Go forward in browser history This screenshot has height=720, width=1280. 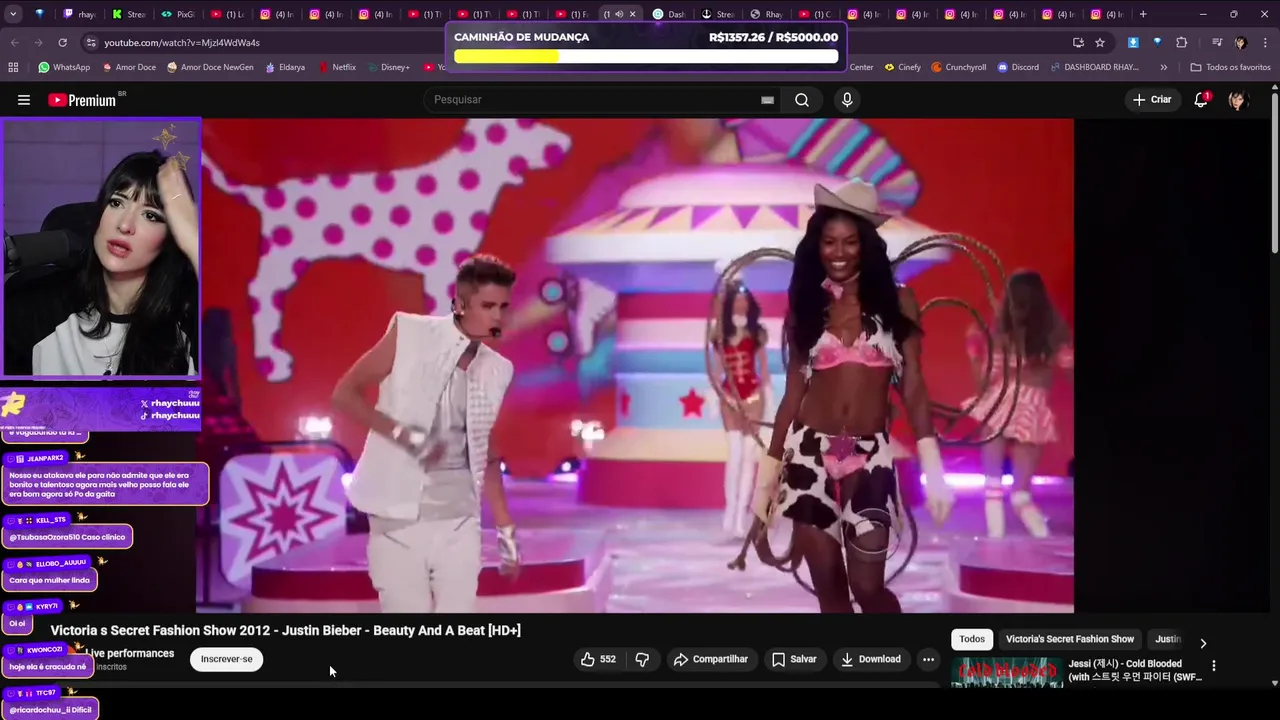click(38, 42)
